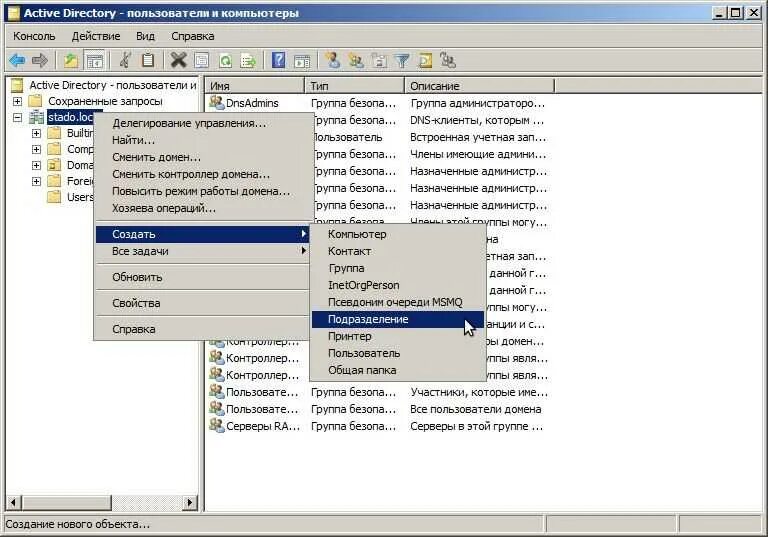Toggle the console tree pane icon
The width and height of the screenshot is (768, 537).
click(x=94, y=61)
